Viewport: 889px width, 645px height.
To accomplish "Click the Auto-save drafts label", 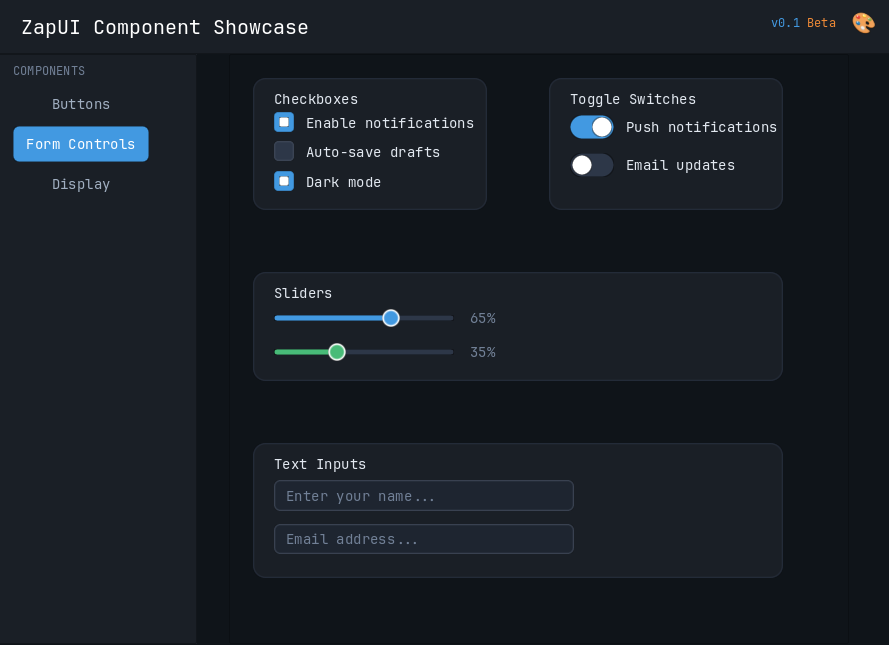I will (x=373, y=152).
